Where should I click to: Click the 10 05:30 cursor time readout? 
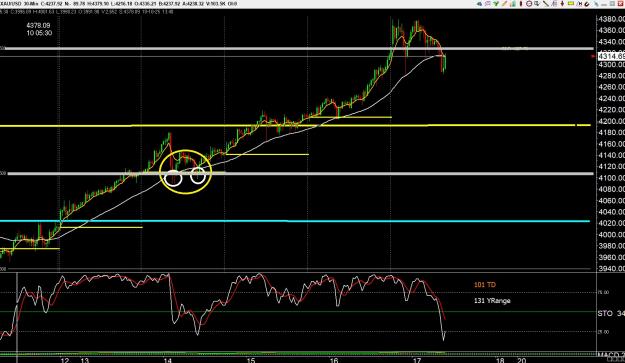39,33
